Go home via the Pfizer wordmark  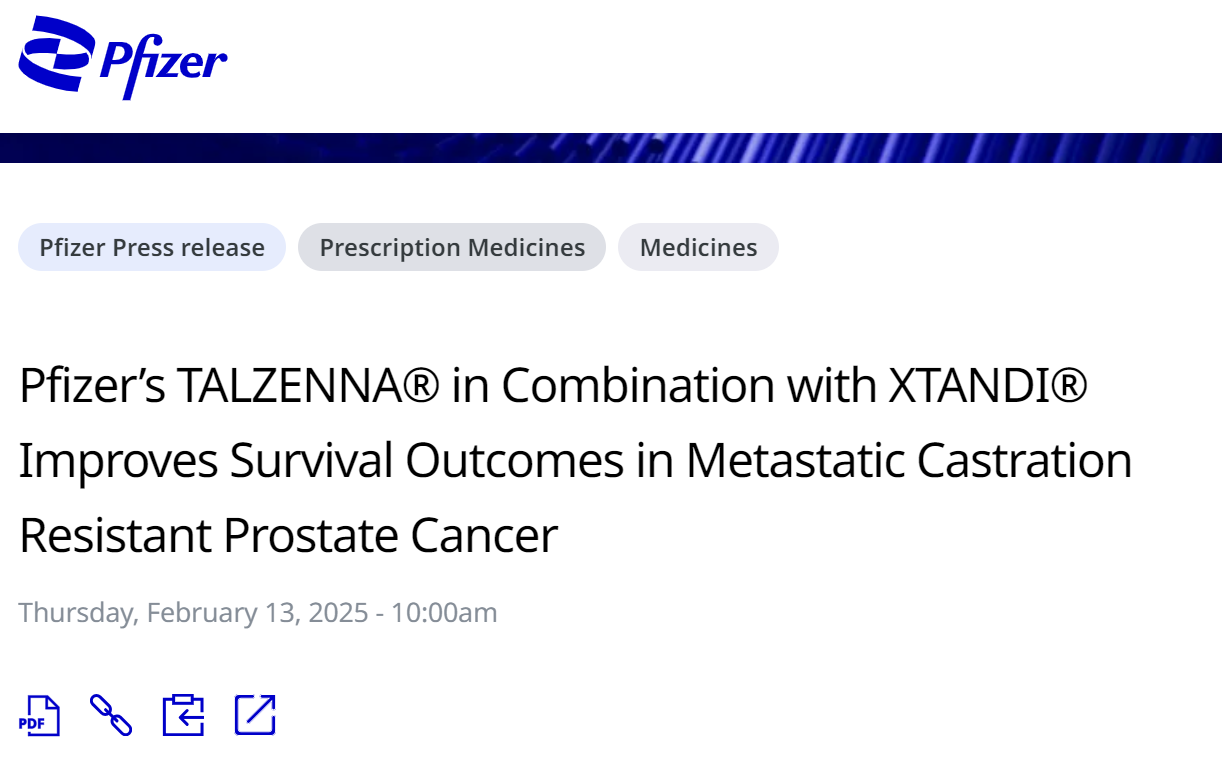(162, 64)
